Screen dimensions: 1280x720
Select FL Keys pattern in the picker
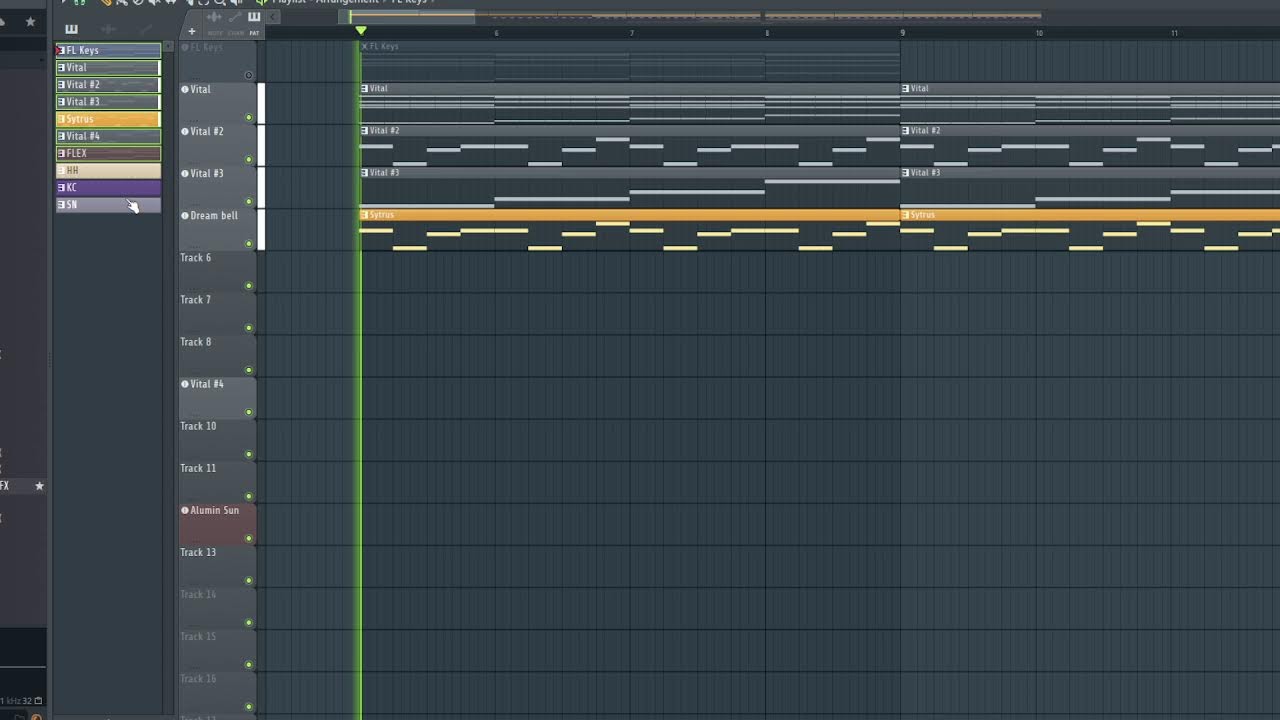[x=108, y=50]
